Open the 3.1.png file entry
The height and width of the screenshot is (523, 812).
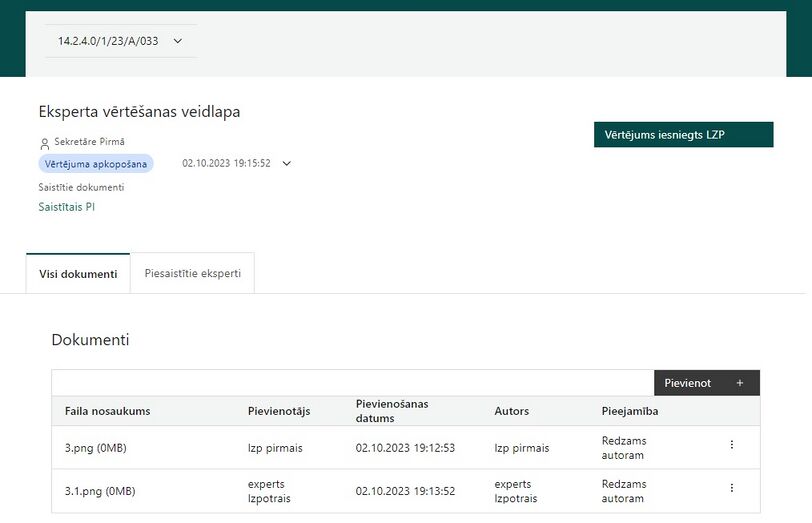point(100,491)
